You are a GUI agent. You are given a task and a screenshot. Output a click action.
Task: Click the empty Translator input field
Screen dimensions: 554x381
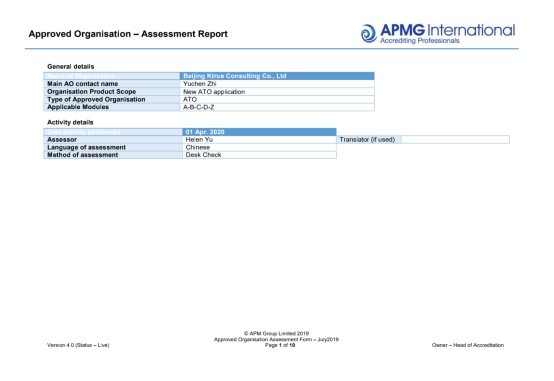click(455, 140)
